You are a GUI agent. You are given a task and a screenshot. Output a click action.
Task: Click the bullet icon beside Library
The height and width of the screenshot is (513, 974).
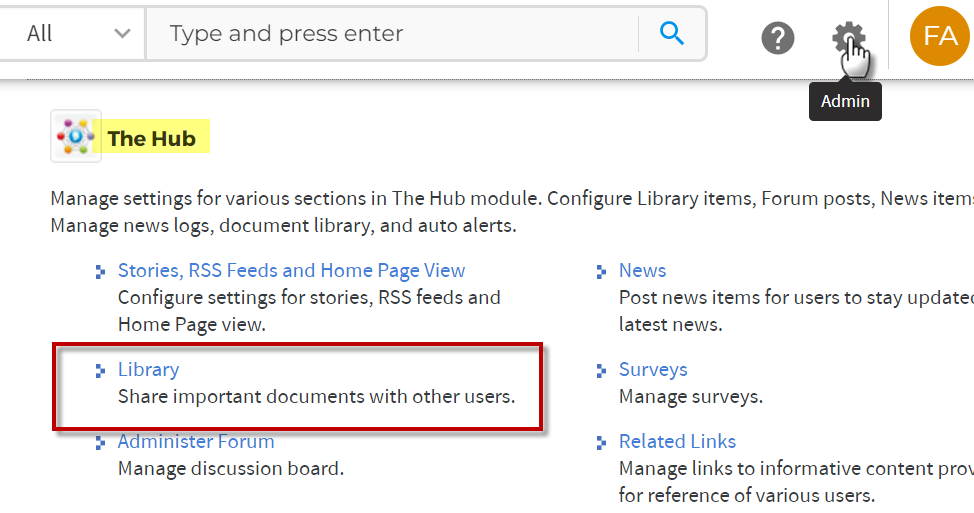100,371
